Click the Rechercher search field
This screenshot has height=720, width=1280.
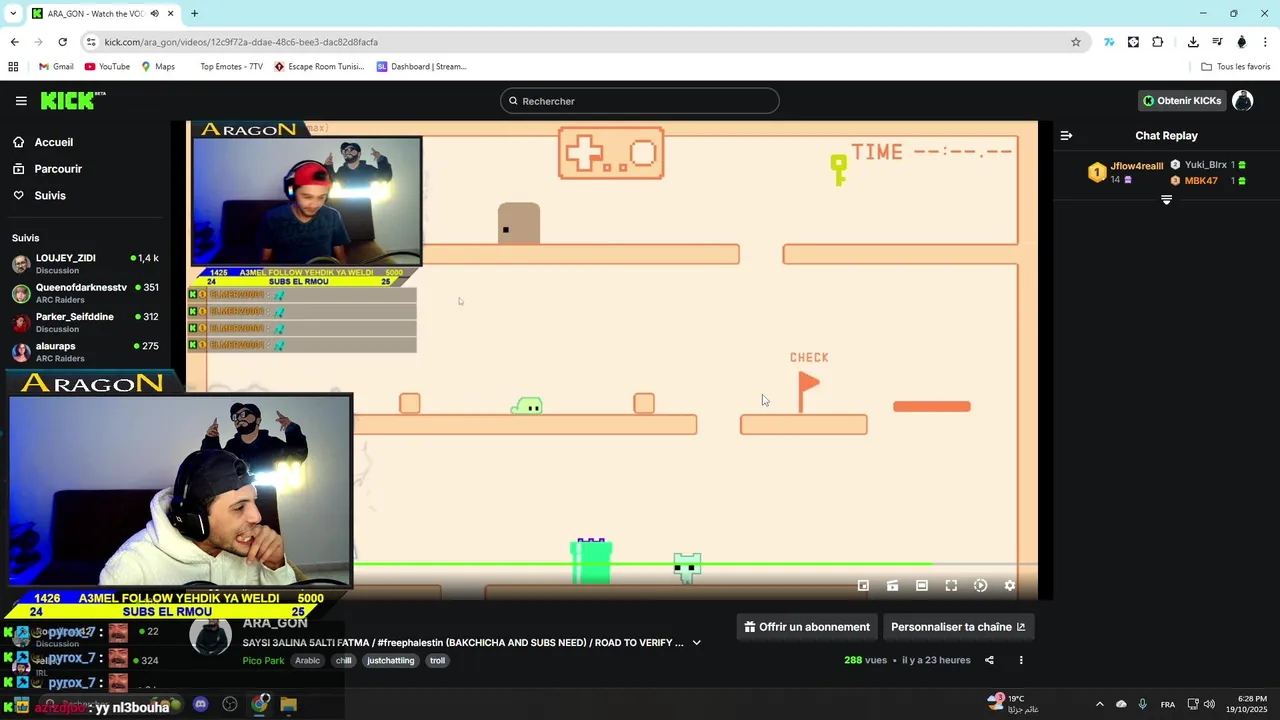(640, 101)
